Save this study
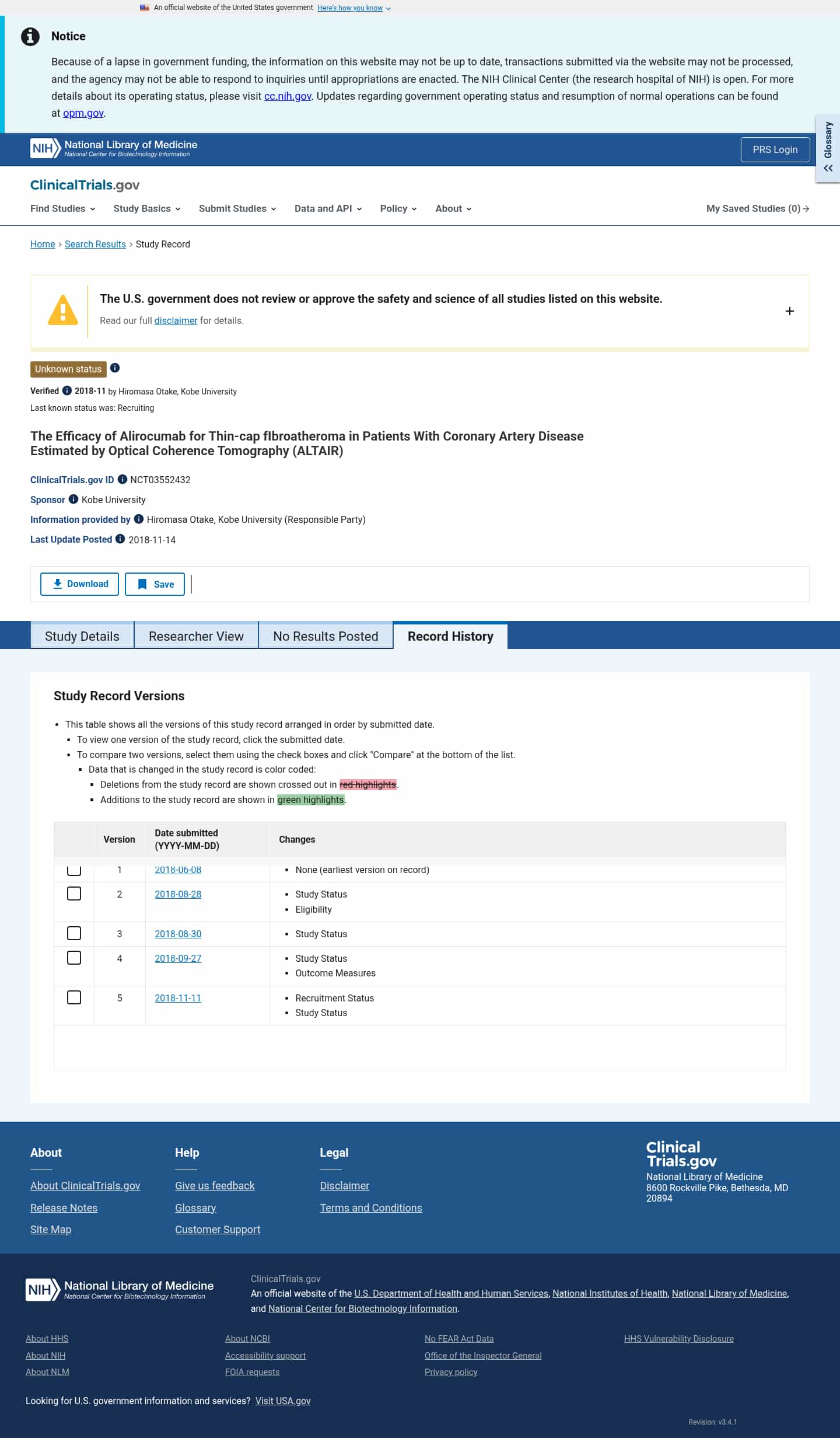The image size is (840, 1438). click(155, 584)
